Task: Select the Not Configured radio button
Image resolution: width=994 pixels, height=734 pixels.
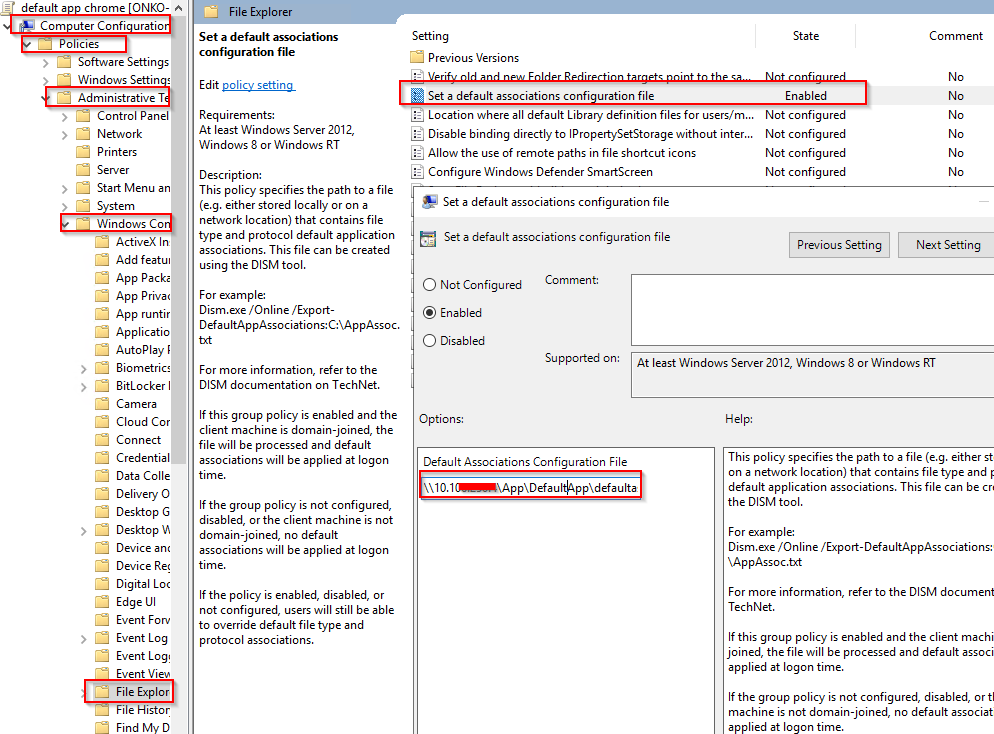Action: [x=429, y=285]
